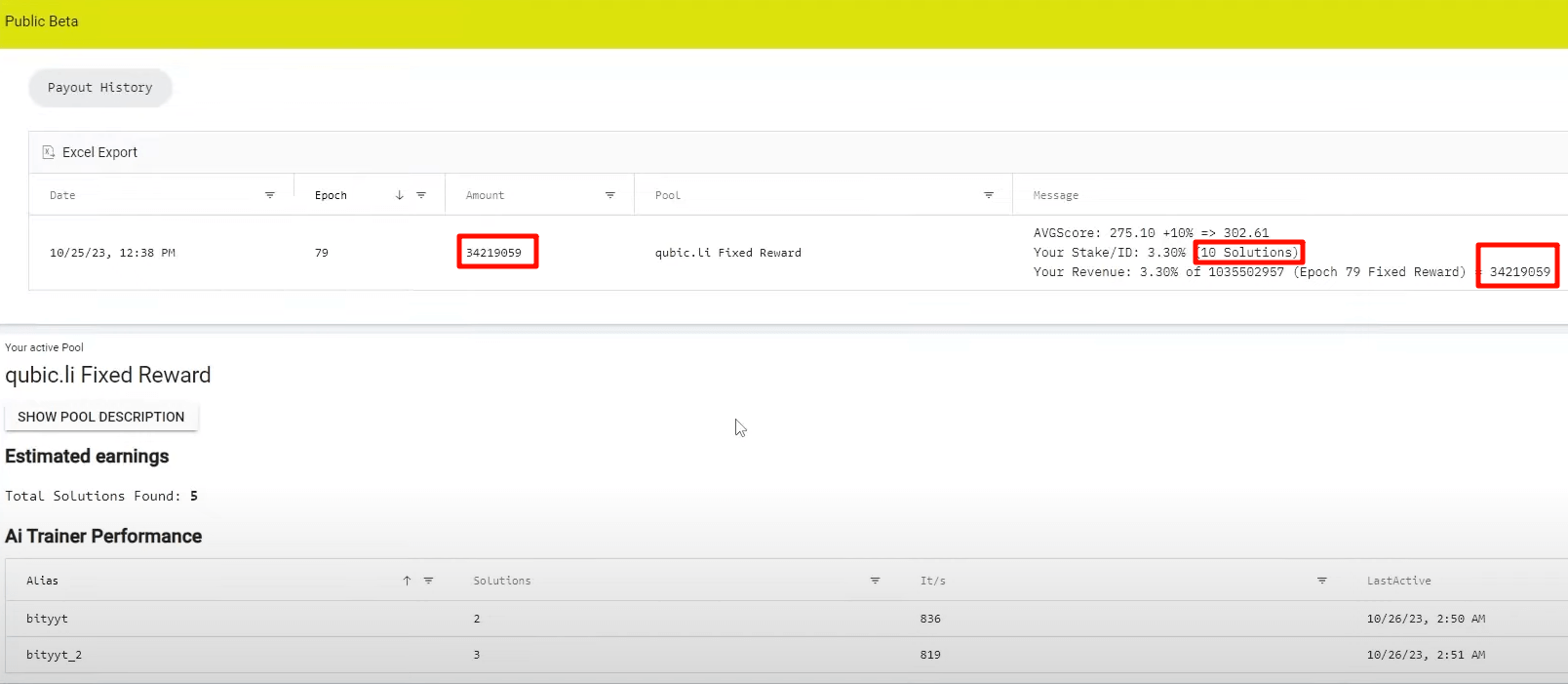Open the It/s column filter menu
Image resolution: width=1568 pixels, height=684 pixels.
(x=1322, y=581)
